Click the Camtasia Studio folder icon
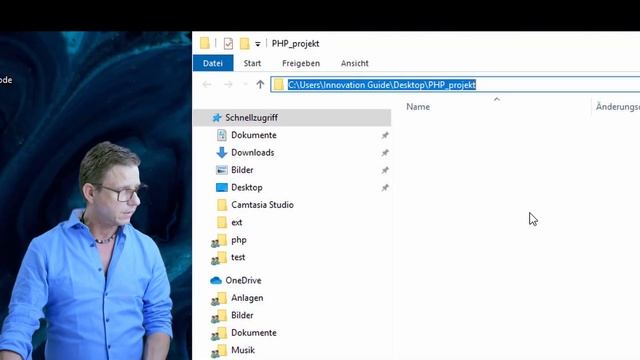The height and width of the screenshot is (360, 640). click(222, 205)
